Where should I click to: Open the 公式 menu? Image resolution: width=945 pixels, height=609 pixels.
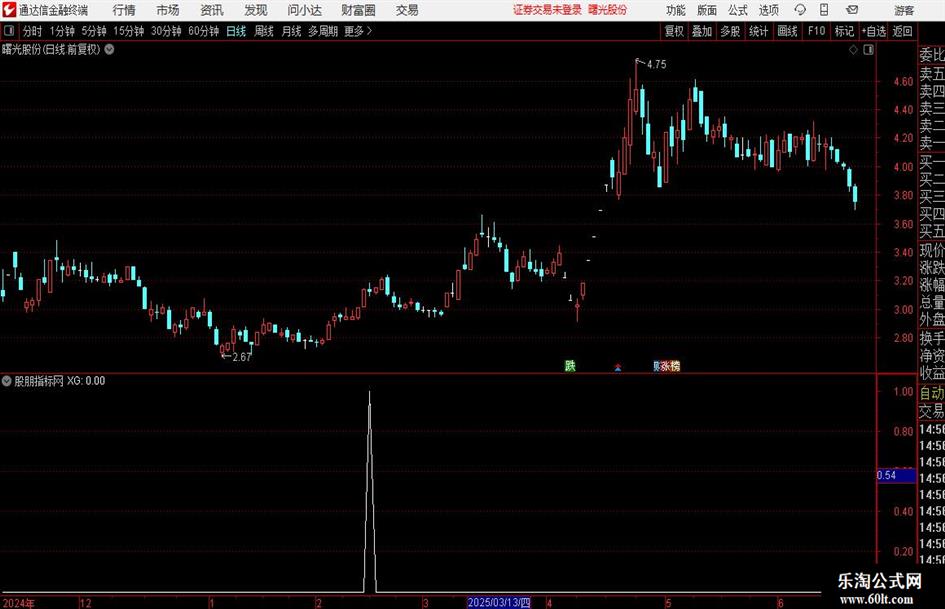point(738,10)
